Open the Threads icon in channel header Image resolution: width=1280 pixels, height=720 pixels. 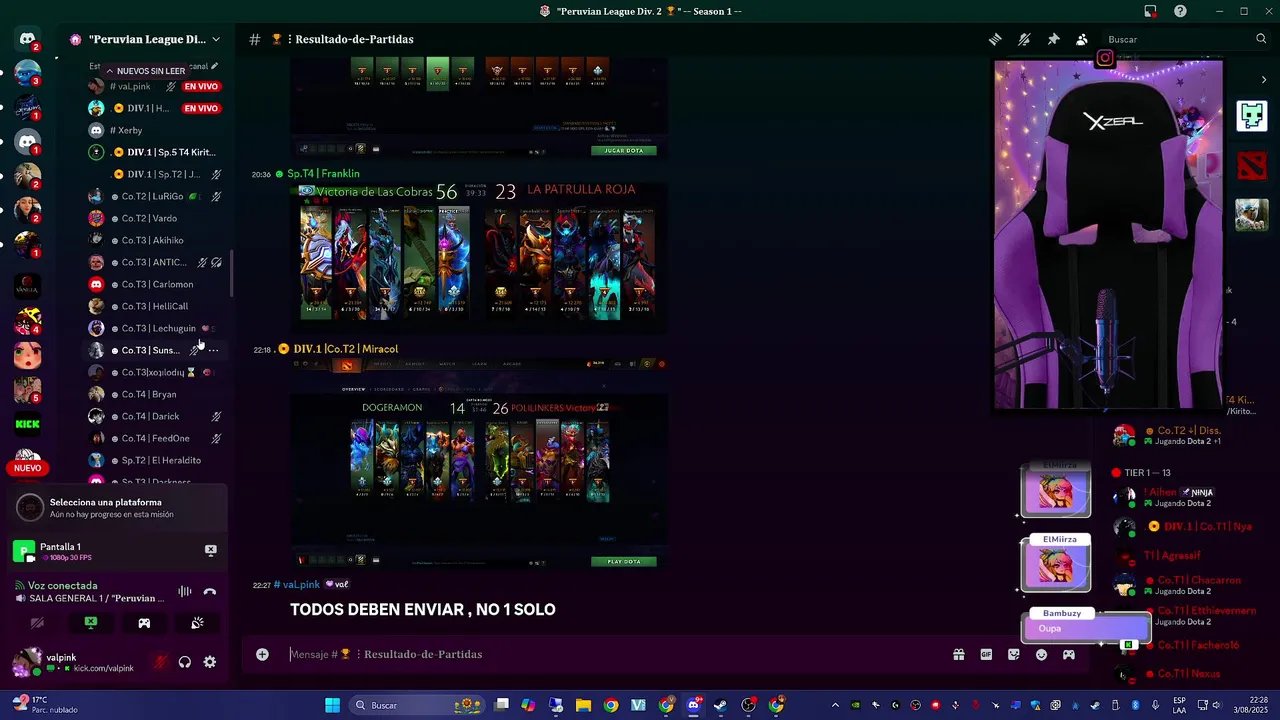(x=995, y=39)
